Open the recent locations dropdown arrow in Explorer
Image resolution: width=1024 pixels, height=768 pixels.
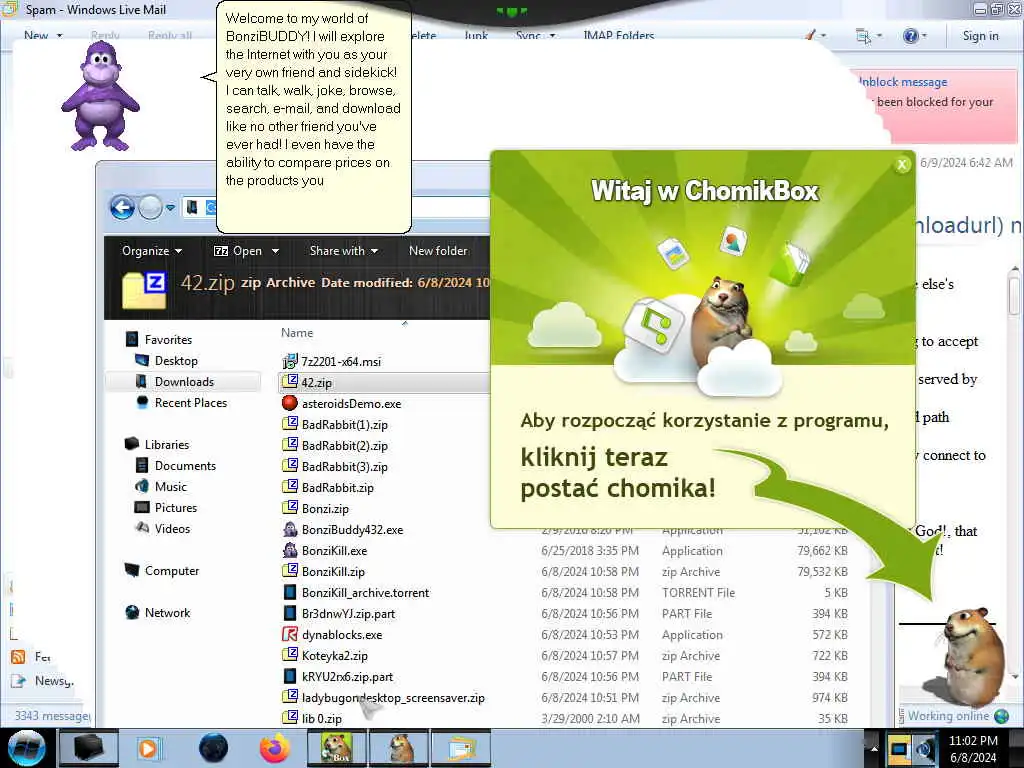pos(170,208)
